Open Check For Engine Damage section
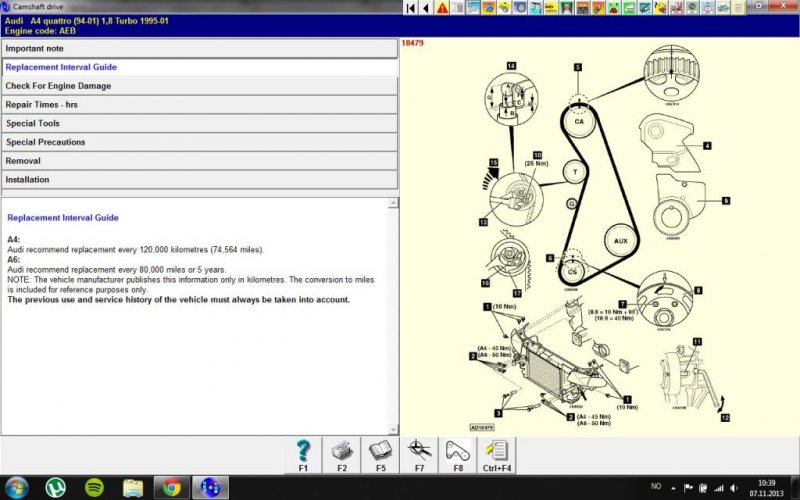This screenshot has width=800, height=500. pyautogui.click(x=199, y=86)
